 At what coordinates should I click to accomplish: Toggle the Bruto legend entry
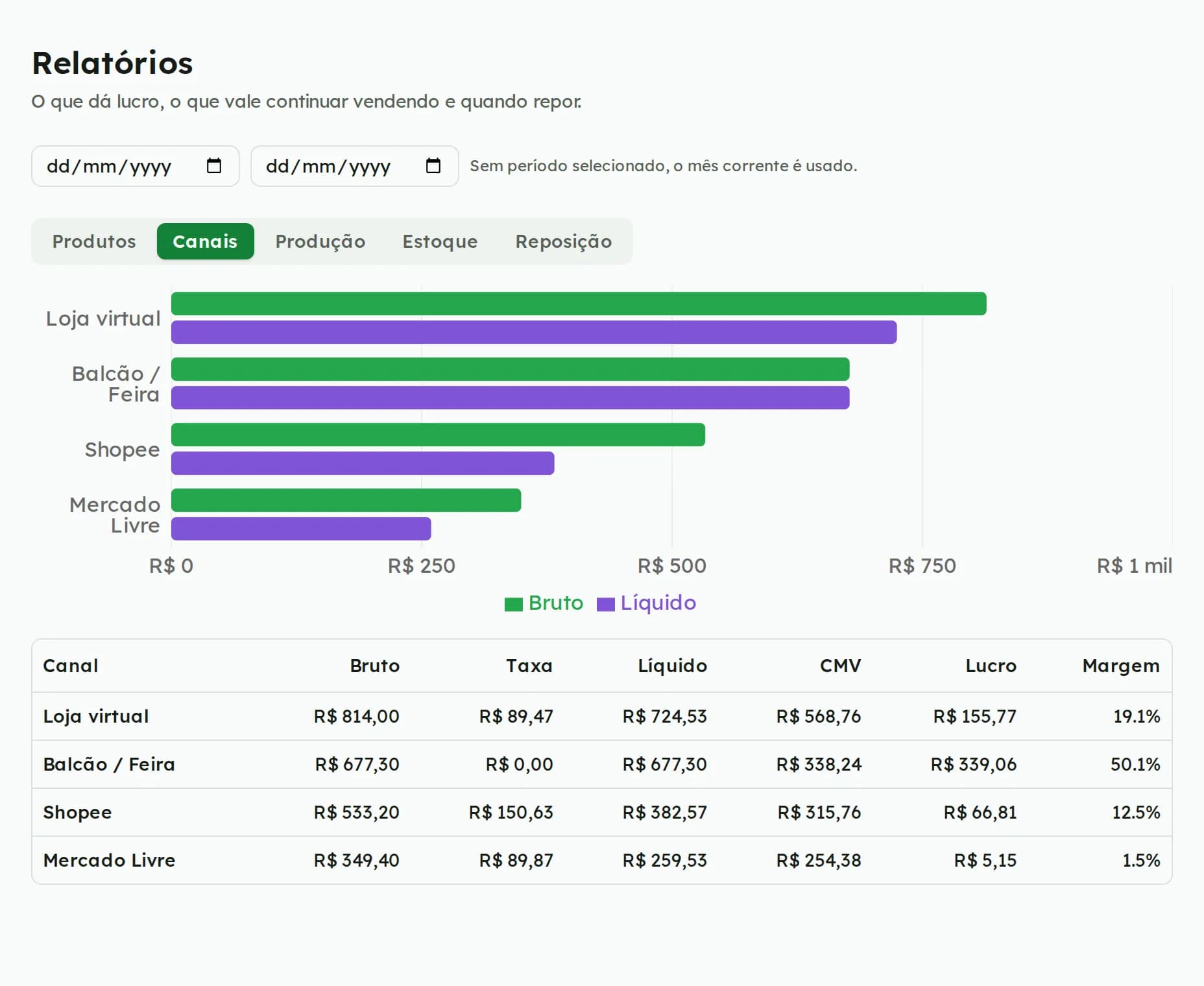point(544,603)
